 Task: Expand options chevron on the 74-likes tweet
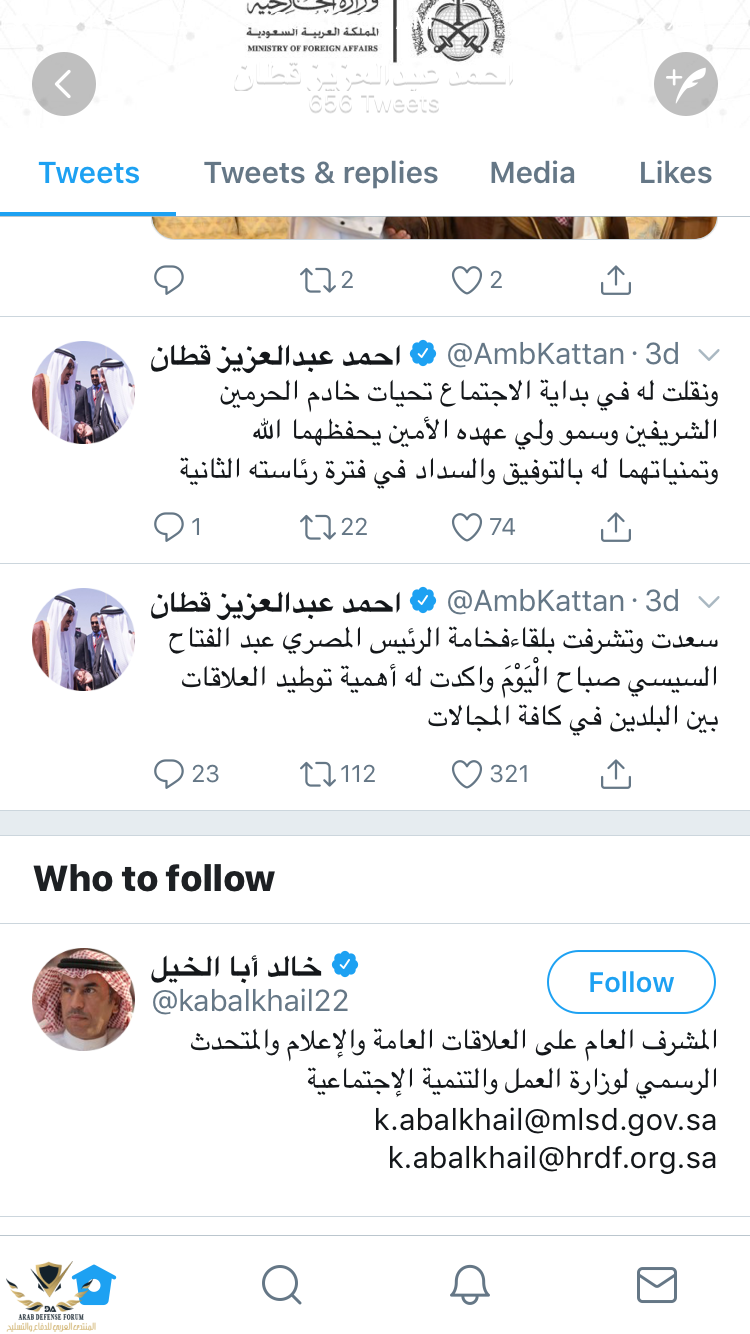pos(708,355)
